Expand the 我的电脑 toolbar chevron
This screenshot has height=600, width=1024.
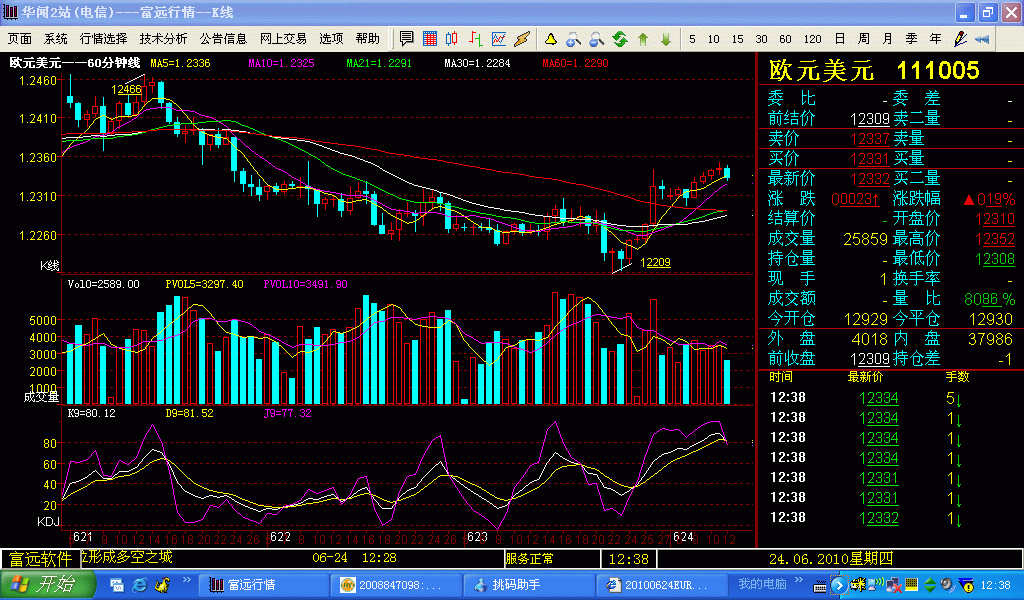coord(799,580)
